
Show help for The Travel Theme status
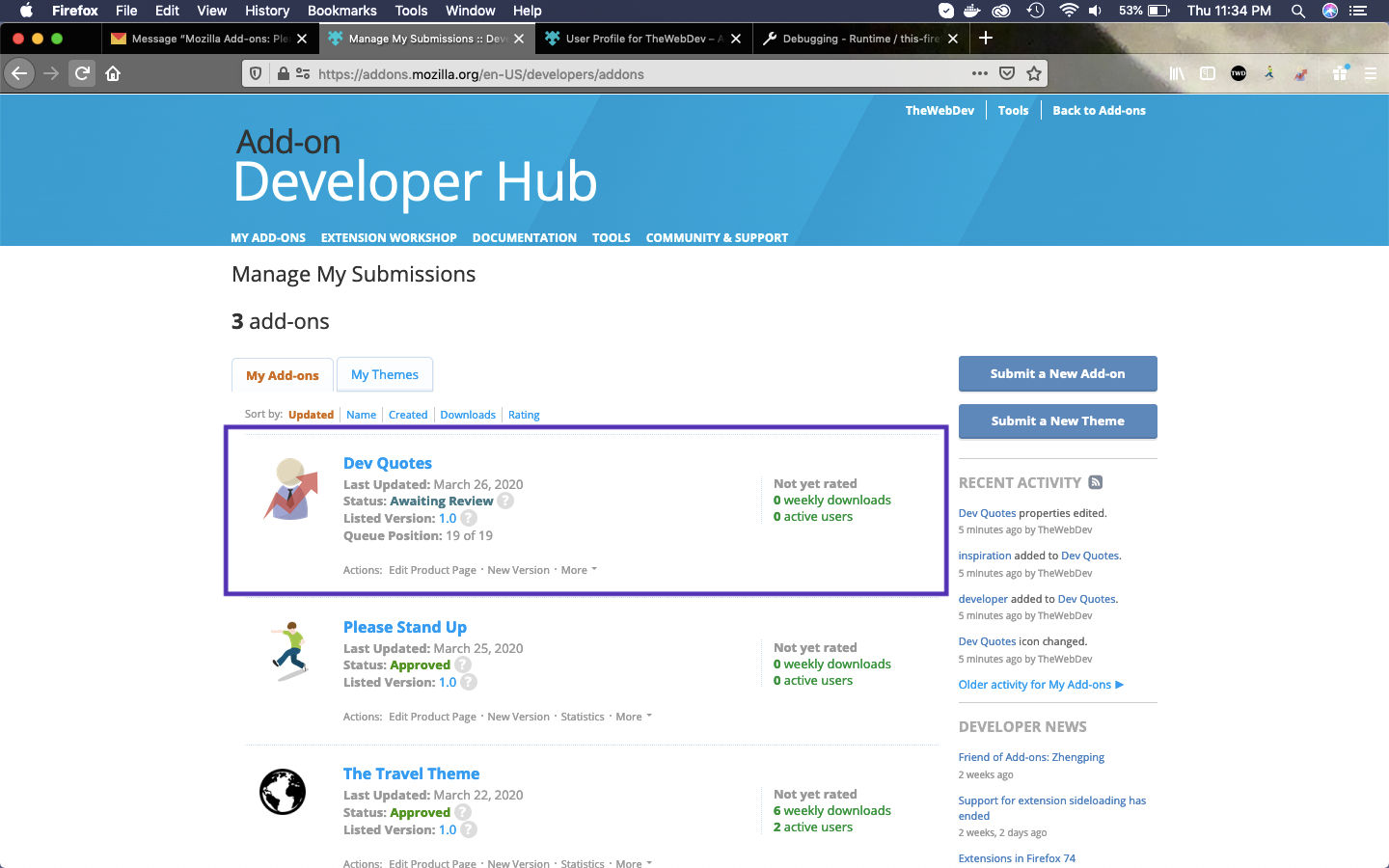463,812
